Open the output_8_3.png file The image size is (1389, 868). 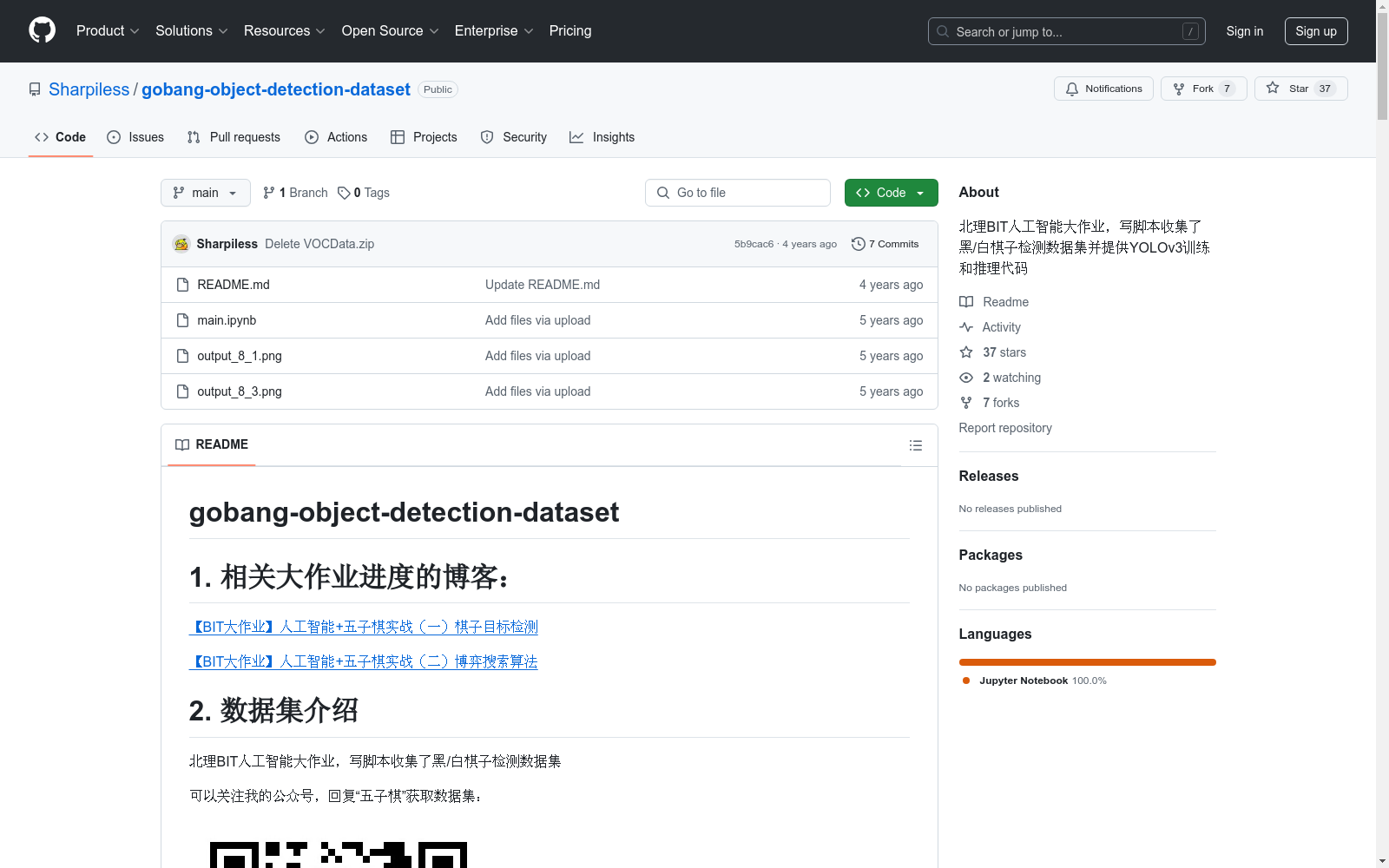[x=240, y=391]
